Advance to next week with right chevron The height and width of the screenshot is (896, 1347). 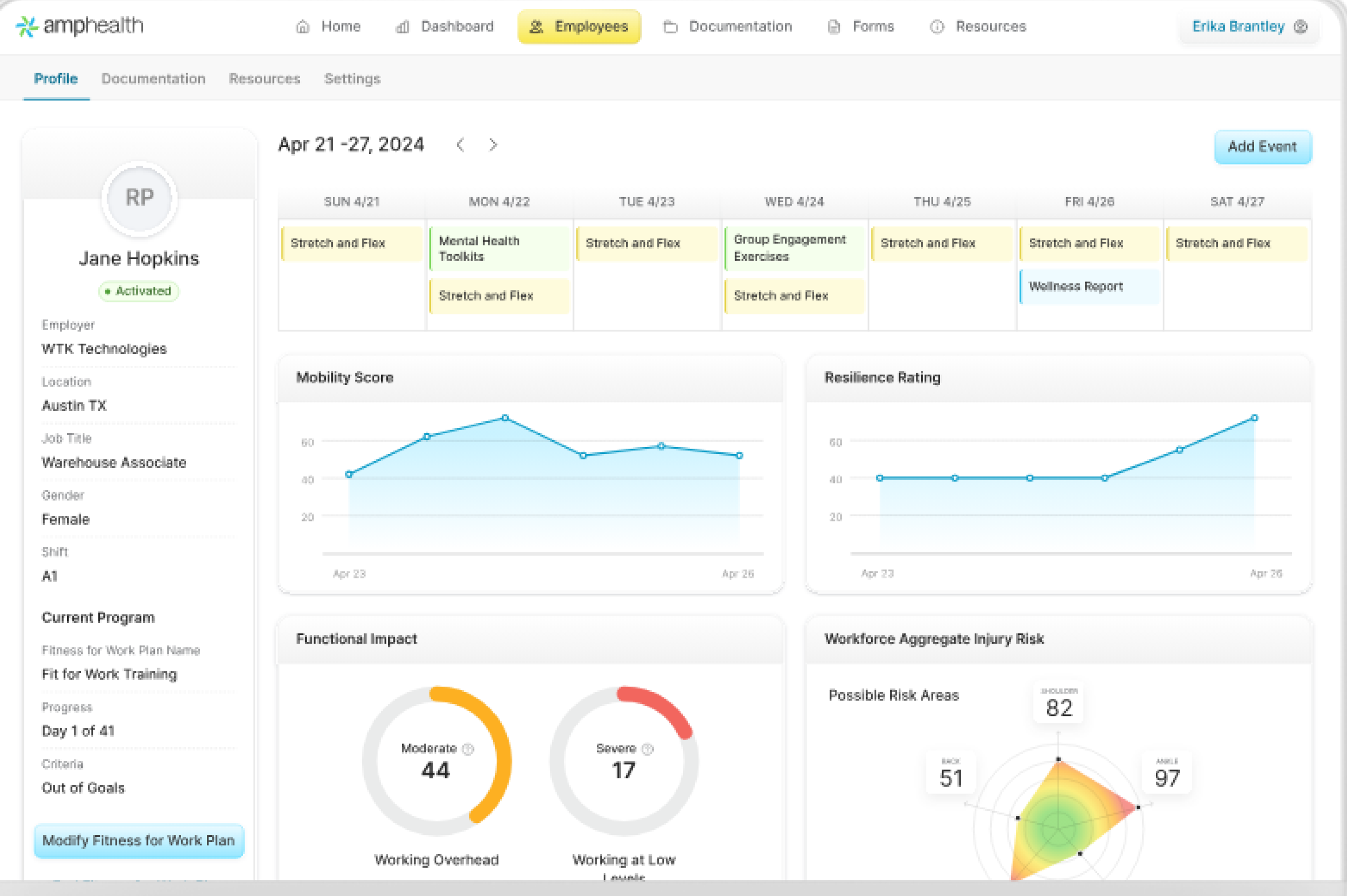(493, 145)
